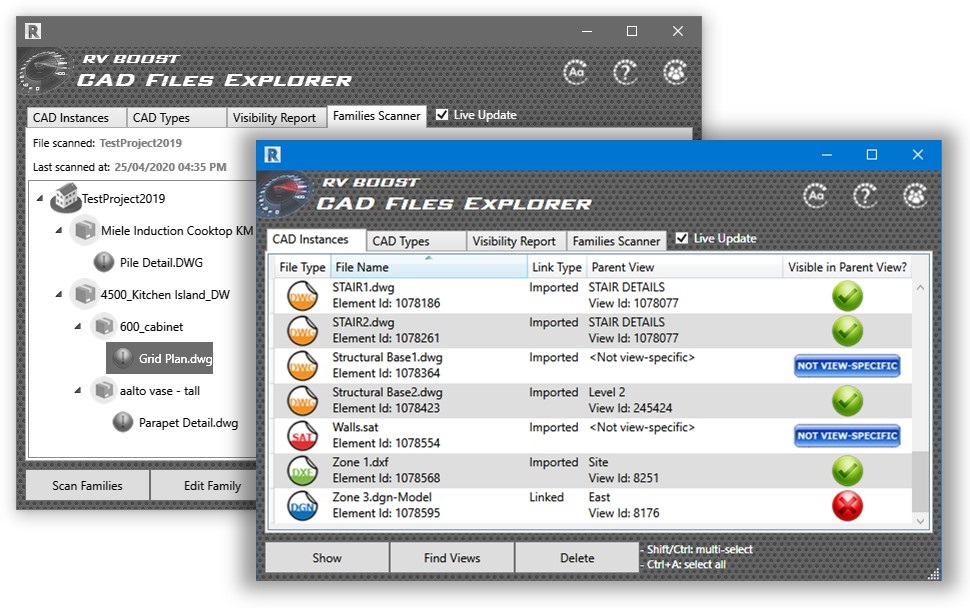The height and width of the screenshot is (608, 970).
Task: Open Visibility Report tab in front window
Action: pos(516,241)
